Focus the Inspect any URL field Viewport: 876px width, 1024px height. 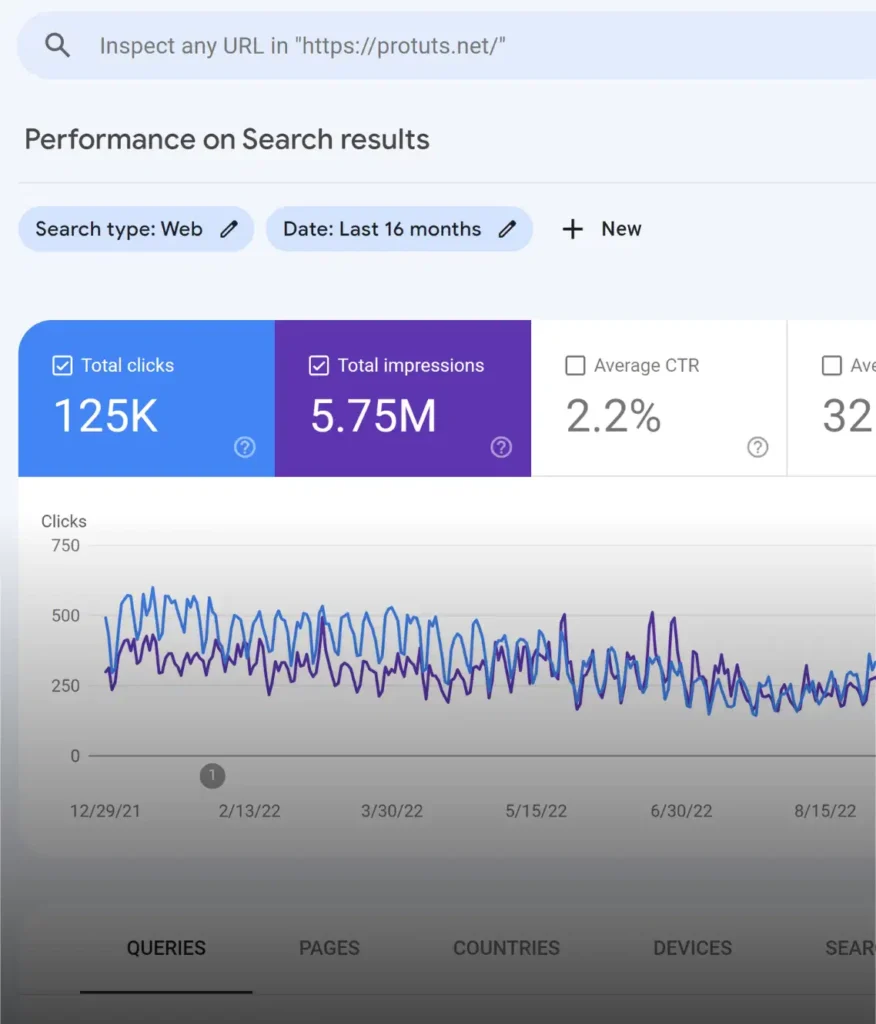point(446,46)
